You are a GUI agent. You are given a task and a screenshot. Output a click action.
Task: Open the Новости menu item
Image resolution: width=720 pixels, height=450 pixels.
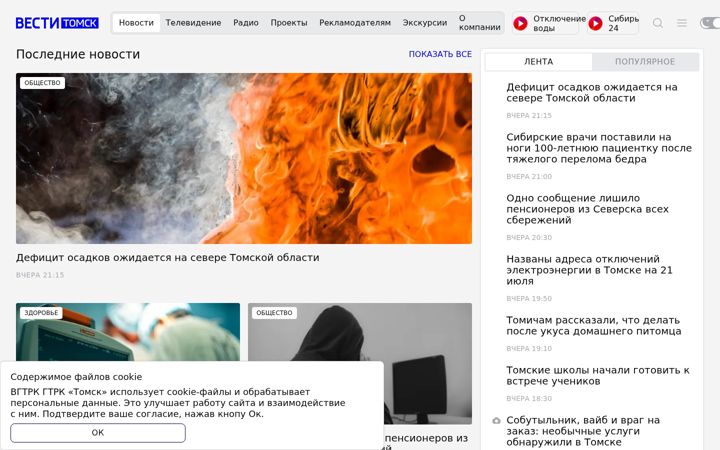136,22
